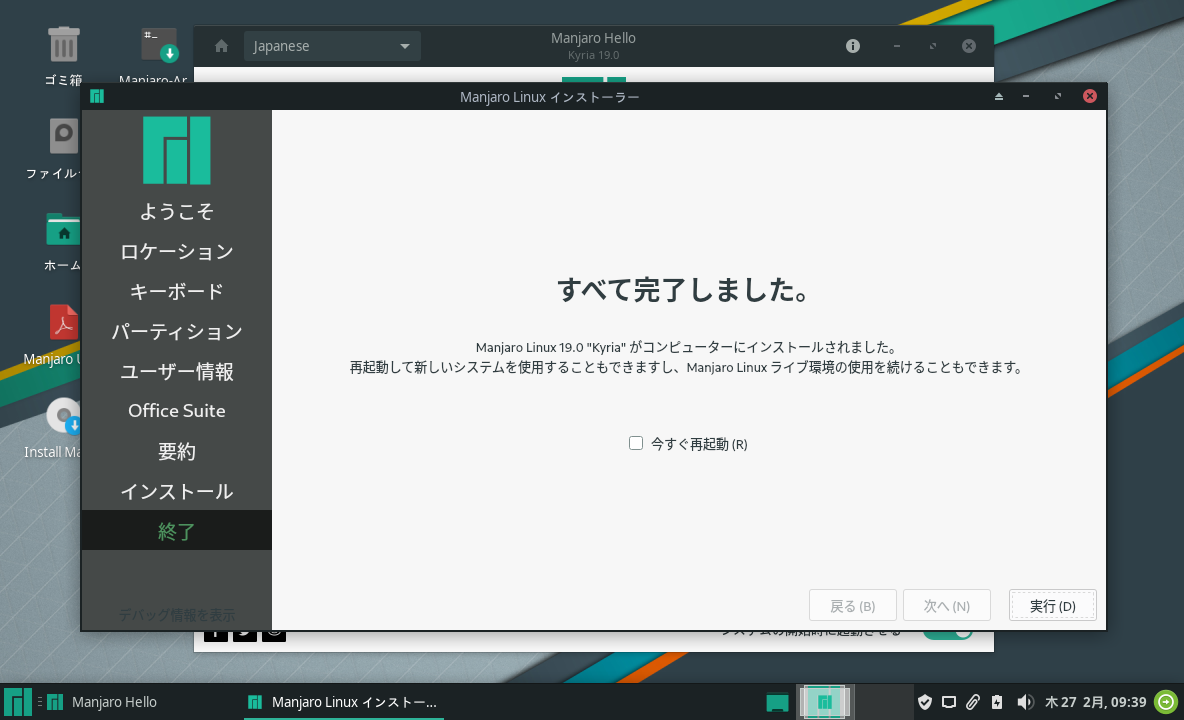The width and height of the screenshot is (1184, 720).
Task: Click volume speaker tray icon
Action: (1024, 703)
